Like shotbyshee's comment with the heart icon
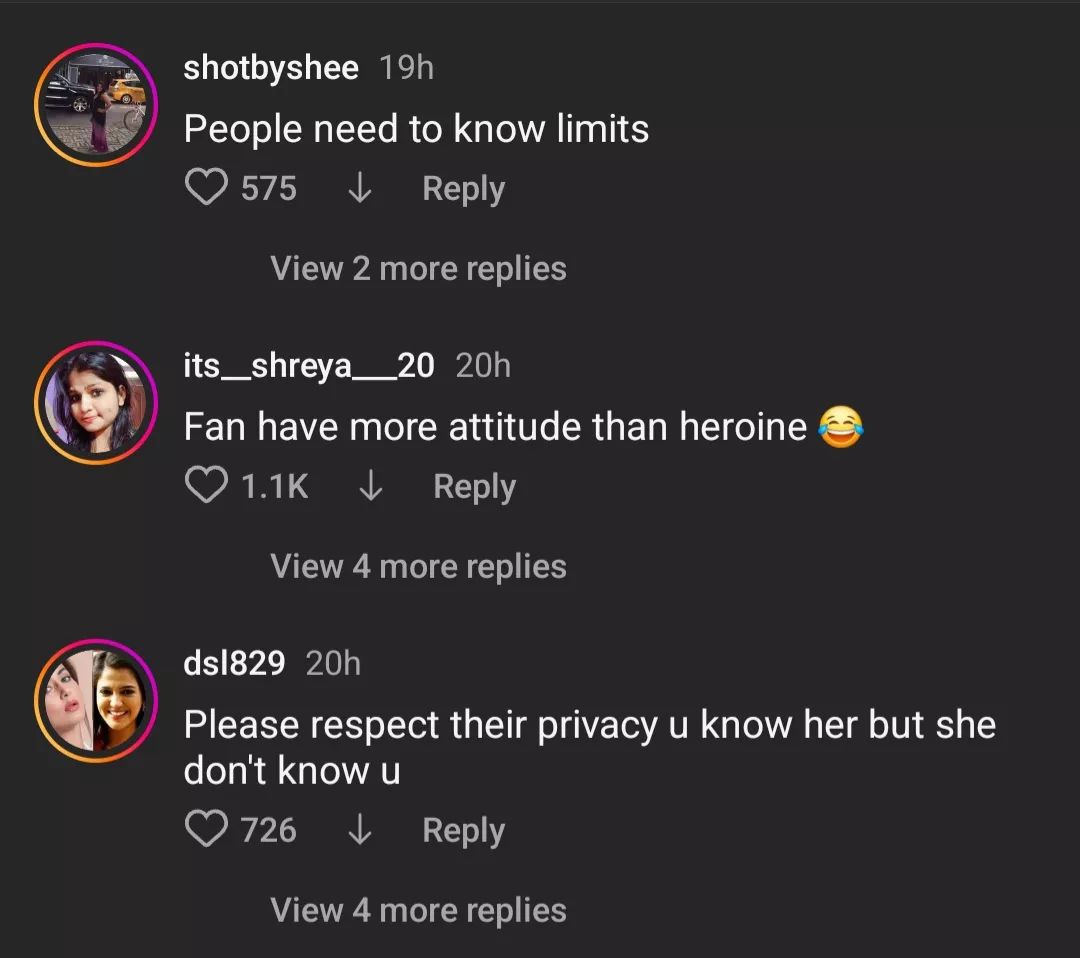The height and width of the screenshot is (958, 1080). pos(207,188)
